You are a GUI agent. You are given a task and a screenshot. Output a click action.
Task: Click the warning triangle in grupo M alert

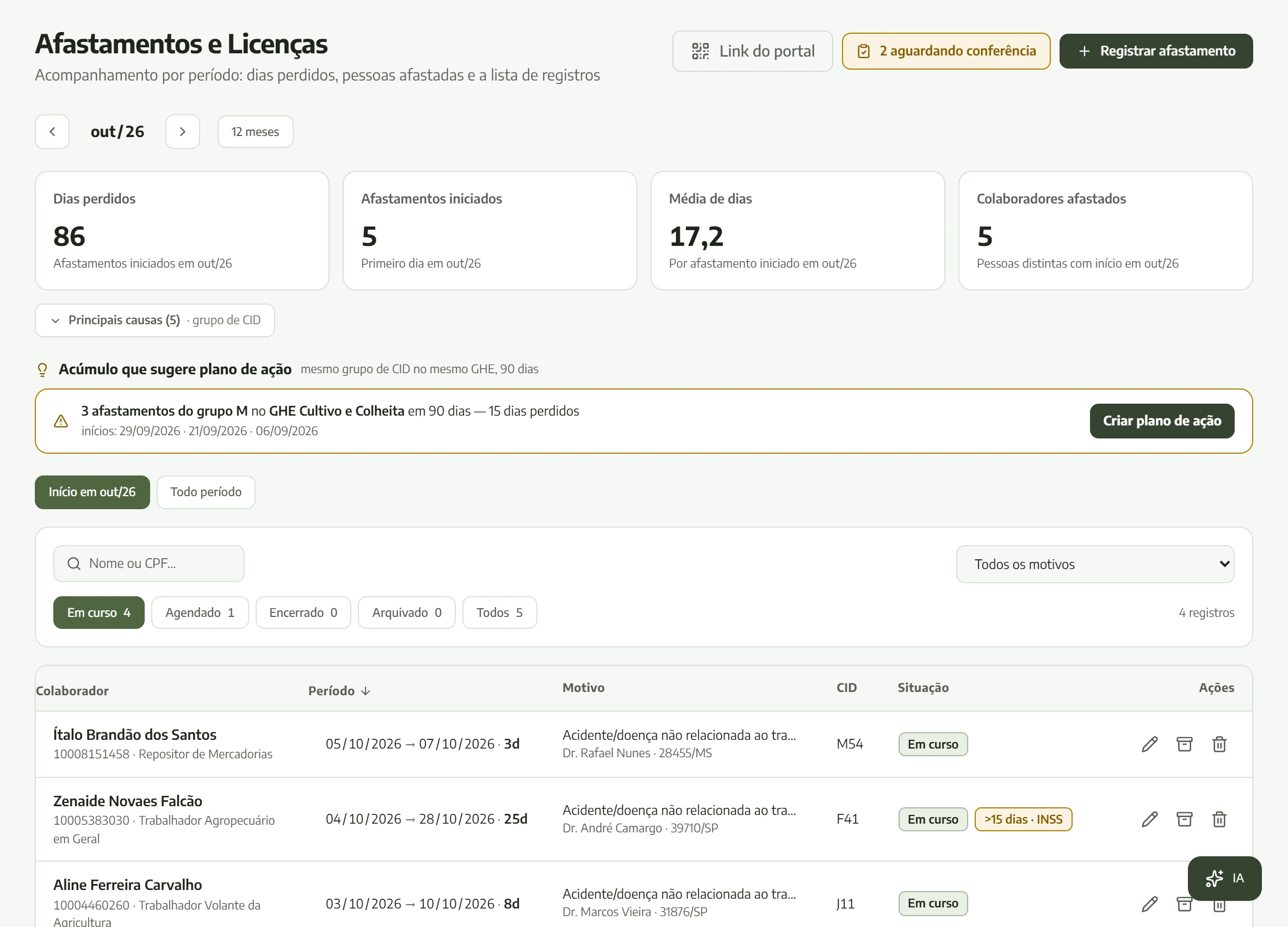tap(61, 421)
